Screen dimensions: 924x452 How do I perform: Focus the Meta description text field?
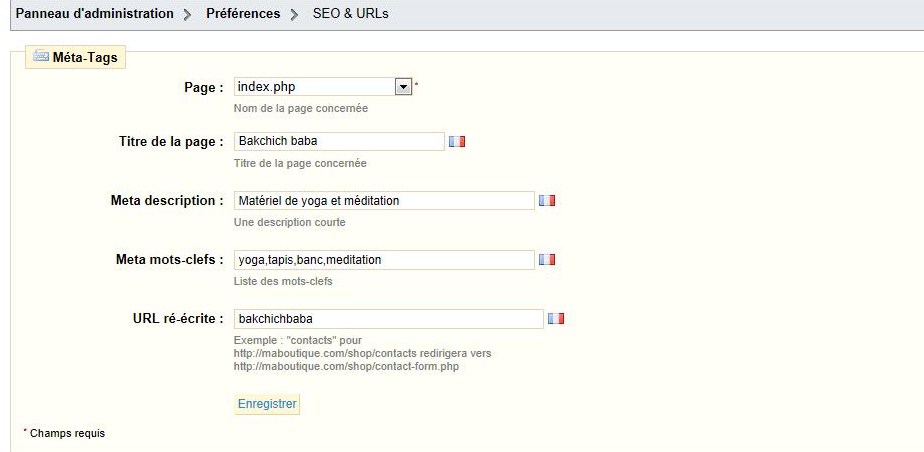(x=384, y=200)
